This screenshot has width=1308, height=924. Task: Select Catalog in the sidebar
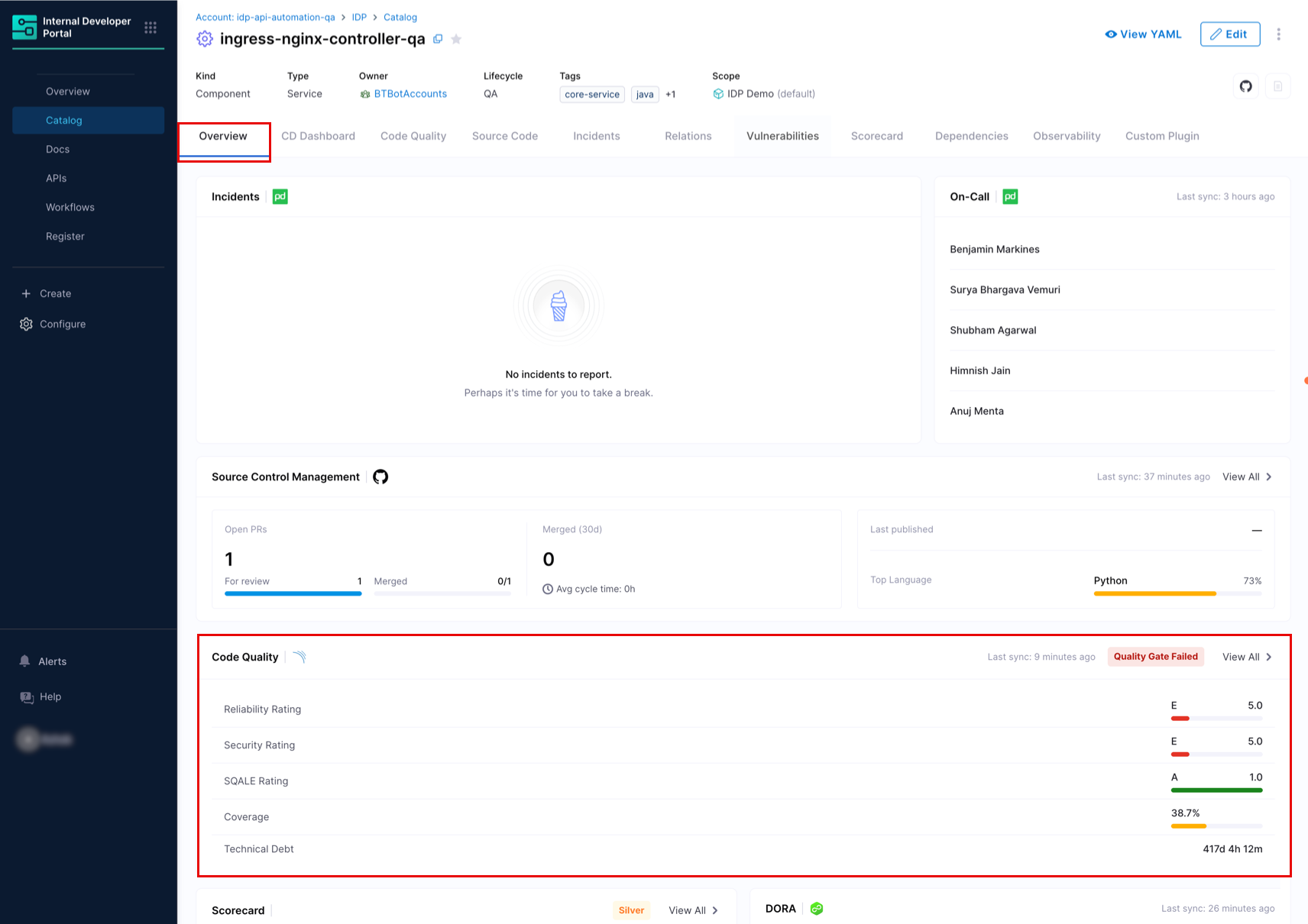point(89,121)
